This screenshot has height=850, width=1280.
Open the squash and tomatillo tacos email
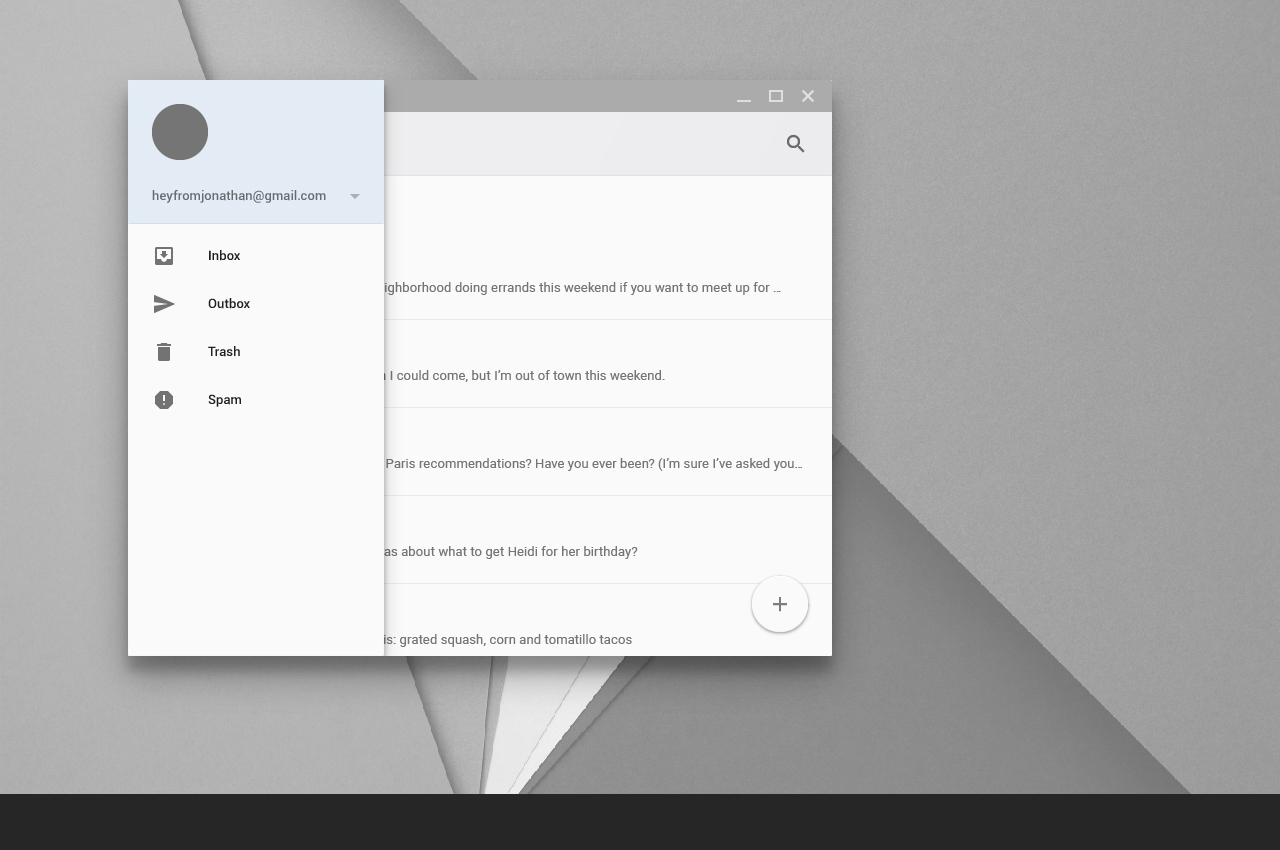point(508,639)
